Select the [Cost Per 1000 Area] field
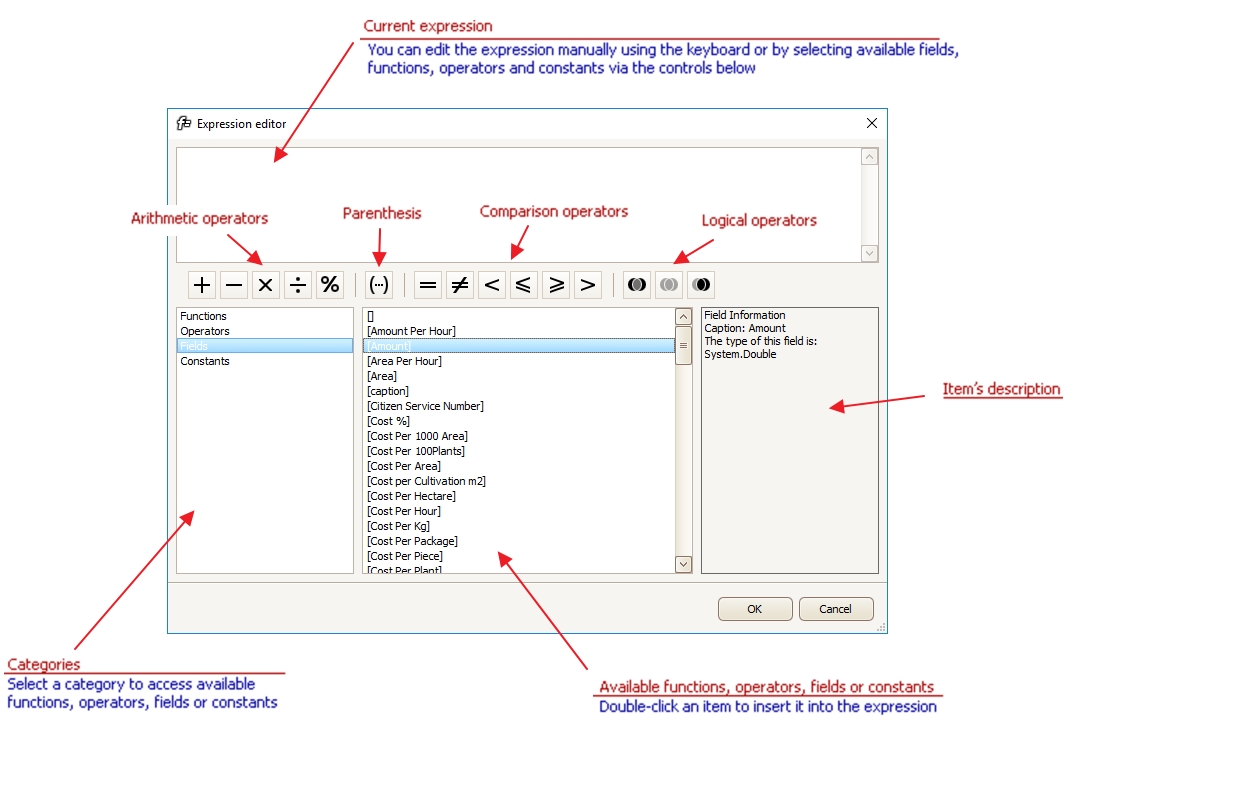Viewport: 1233px width, 809px height. coord(519,436)
